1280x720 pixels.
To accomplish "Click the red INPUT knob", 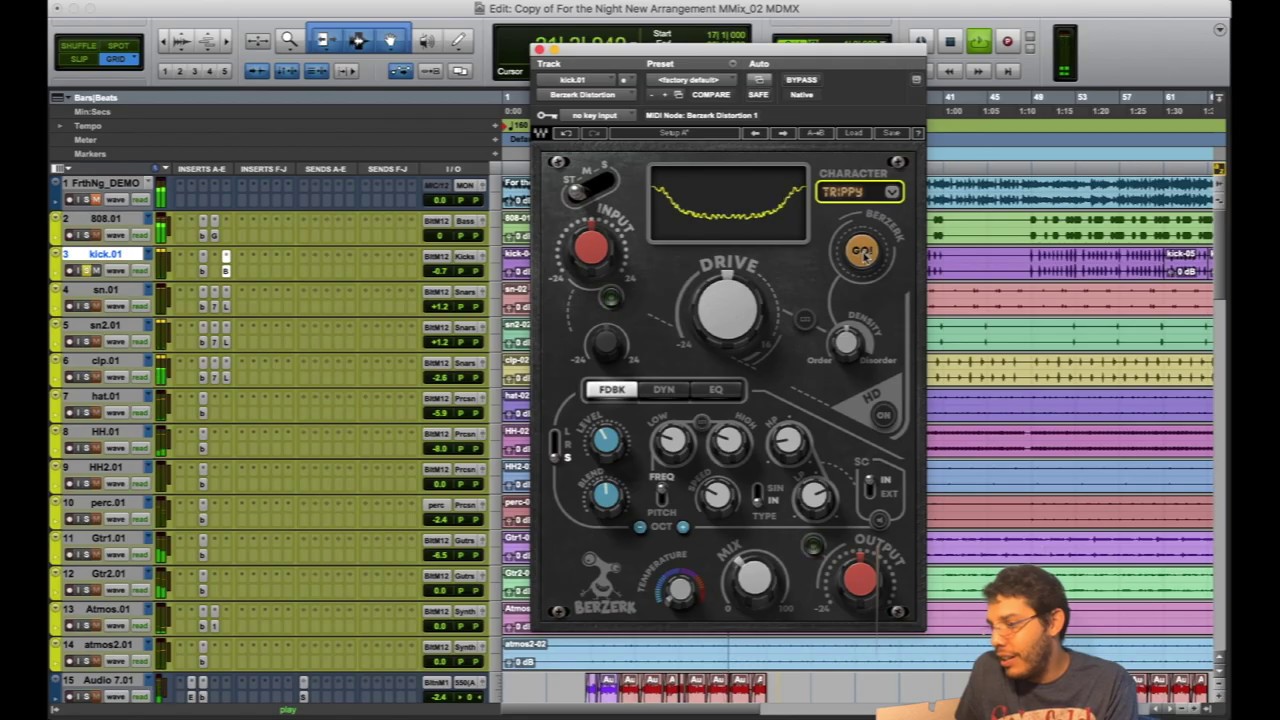I will point(591,247).
